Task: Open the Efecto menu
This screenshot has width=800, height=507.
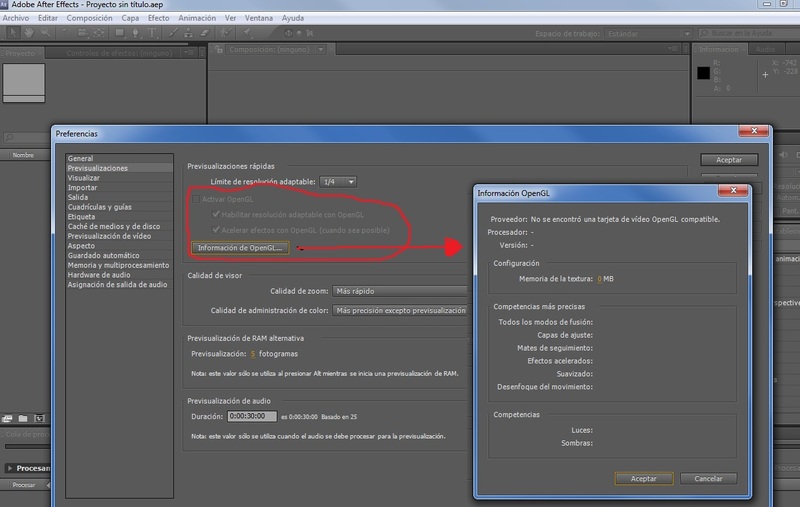Action: [x=159, y=18]
